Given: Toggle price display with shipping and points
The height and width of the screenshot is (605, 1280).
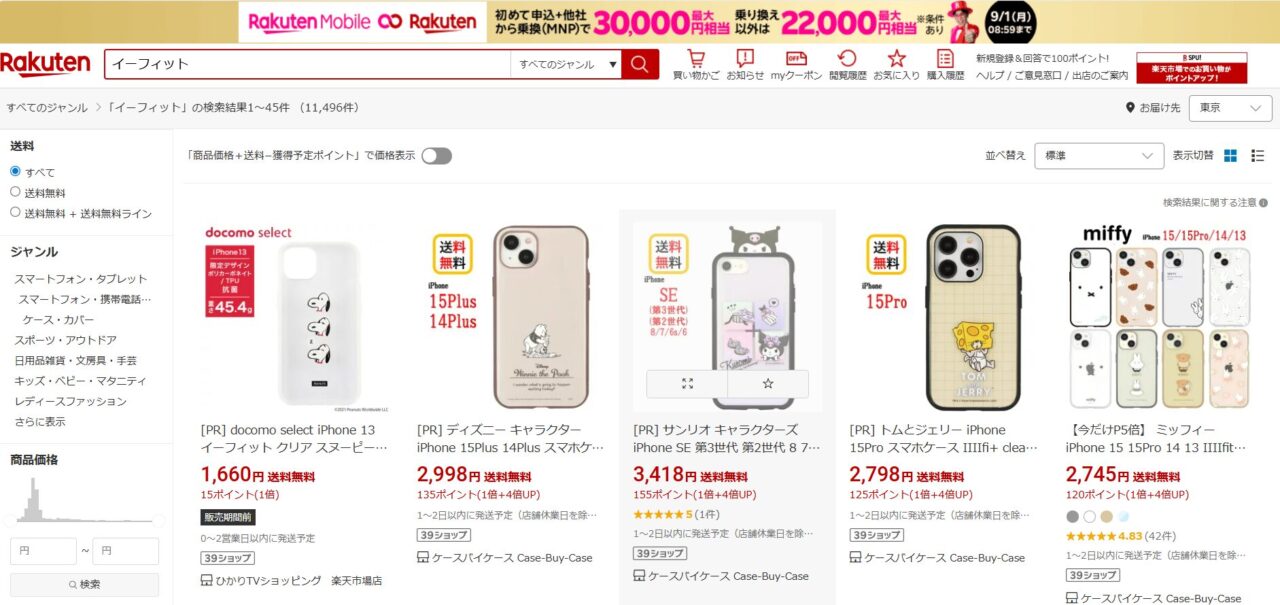Looking at the screenshot, I should tap(436, 156).
